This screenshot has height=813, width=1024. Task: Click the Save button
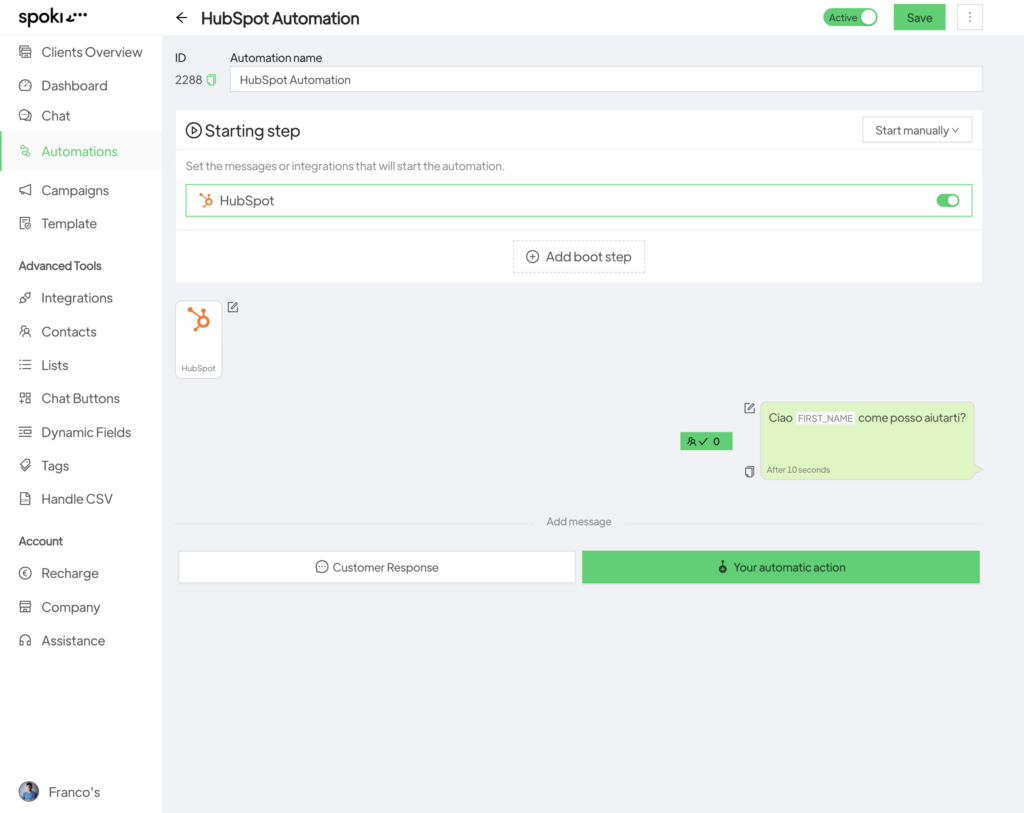click(x=919, y=18)
